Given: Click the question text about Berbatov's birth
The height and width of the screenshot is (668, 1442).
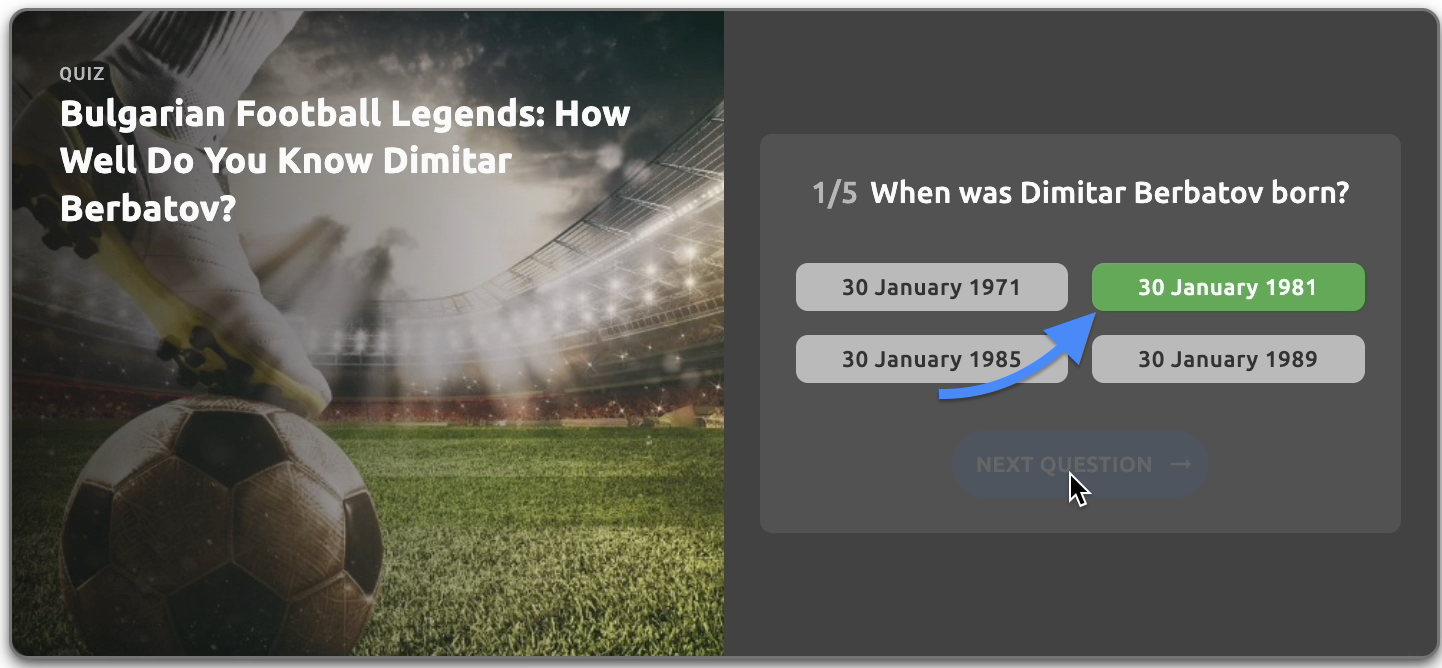Looking at the screenshot, I should click(1109, 193).
